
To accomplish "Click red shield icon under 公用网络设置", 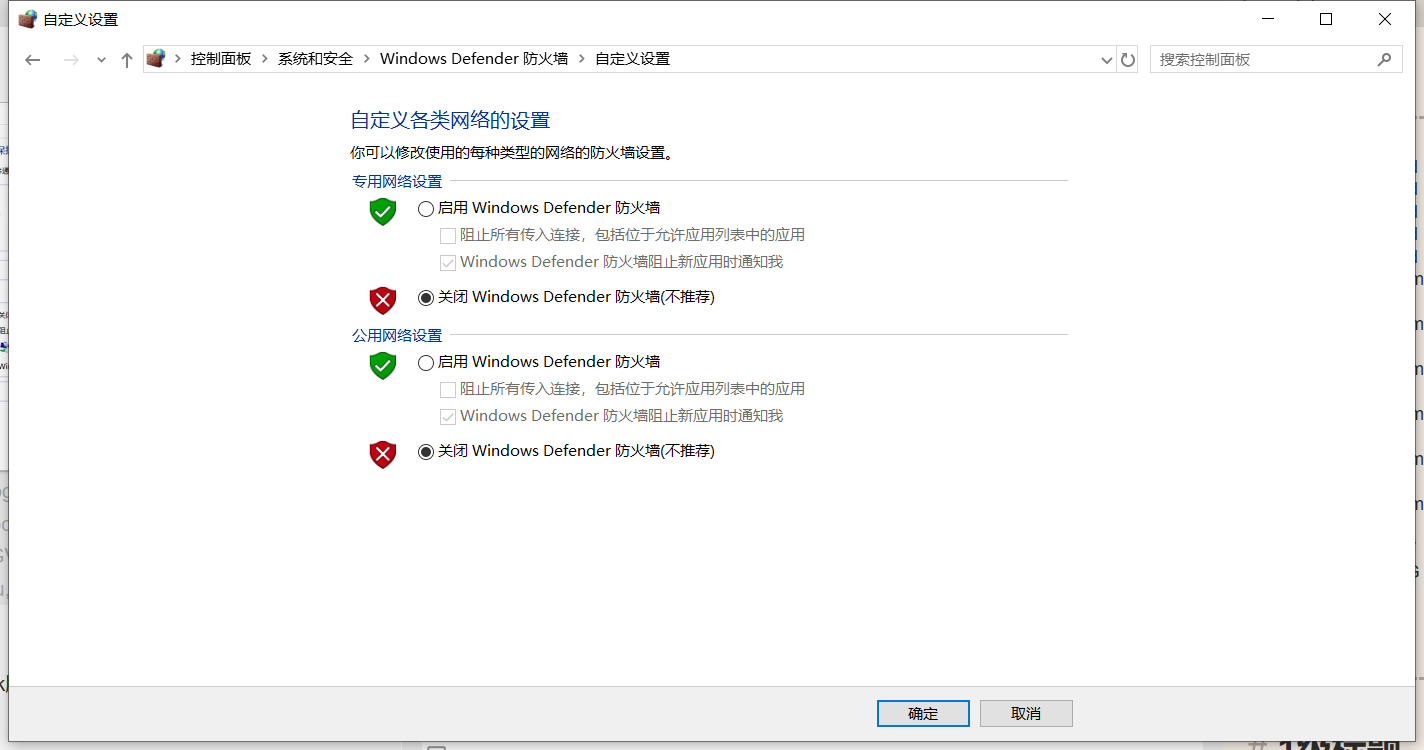I will tap(383, 454).
